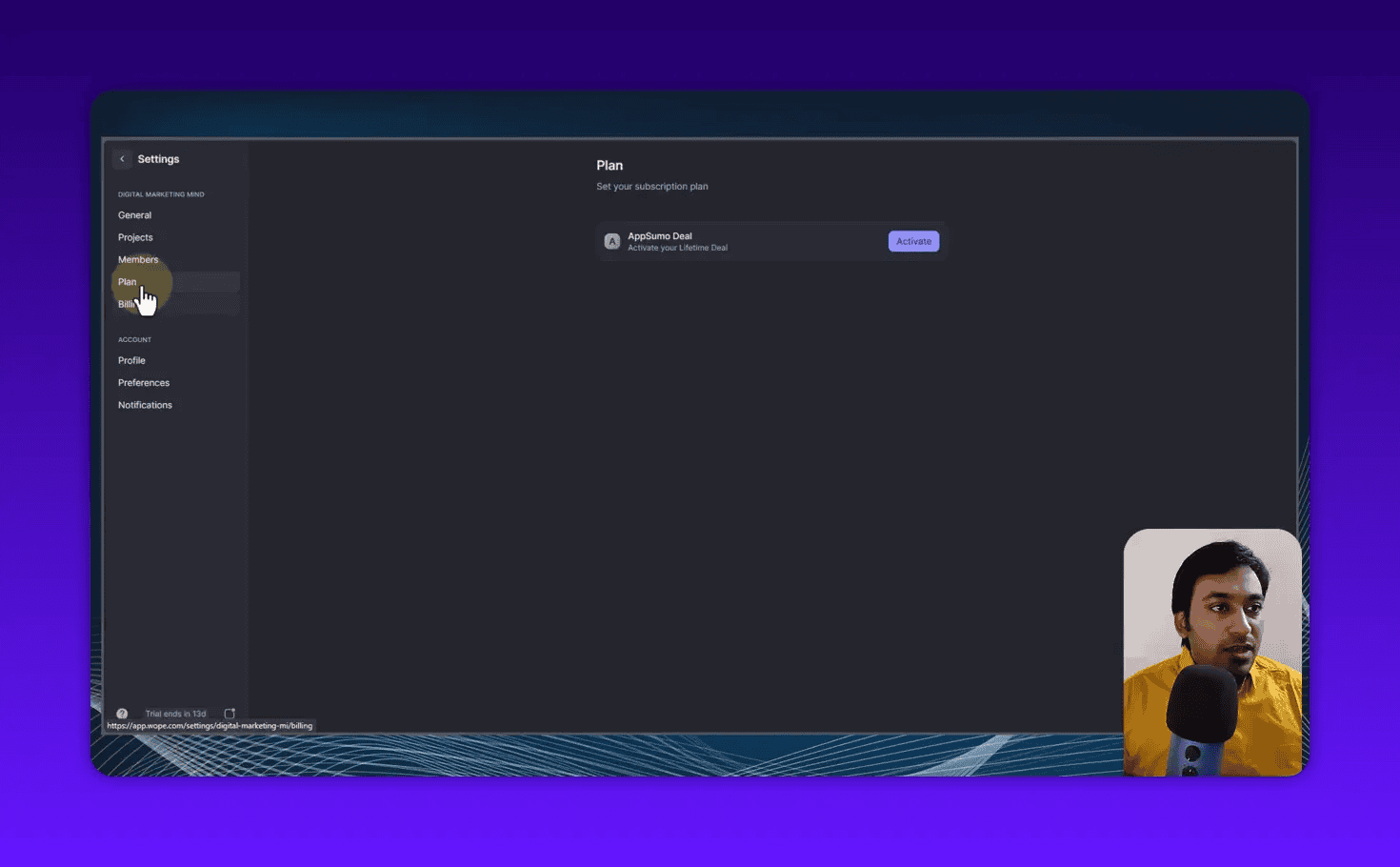Open the Preferences section
Viewport: 1400px width, 867px height.
144,382
